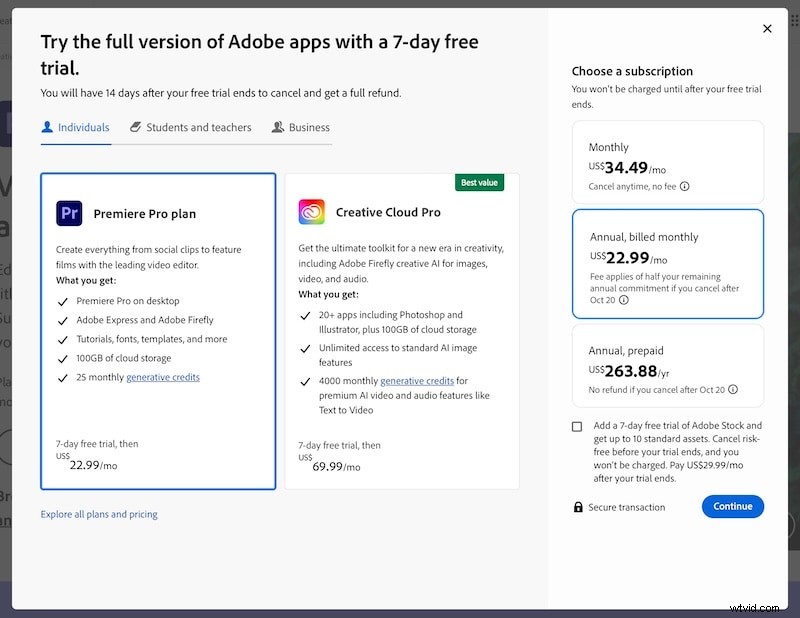This screenshot has height=618, width=800.
Task: Click the person icon on the Individuals tab
Action: click(48, 127)
